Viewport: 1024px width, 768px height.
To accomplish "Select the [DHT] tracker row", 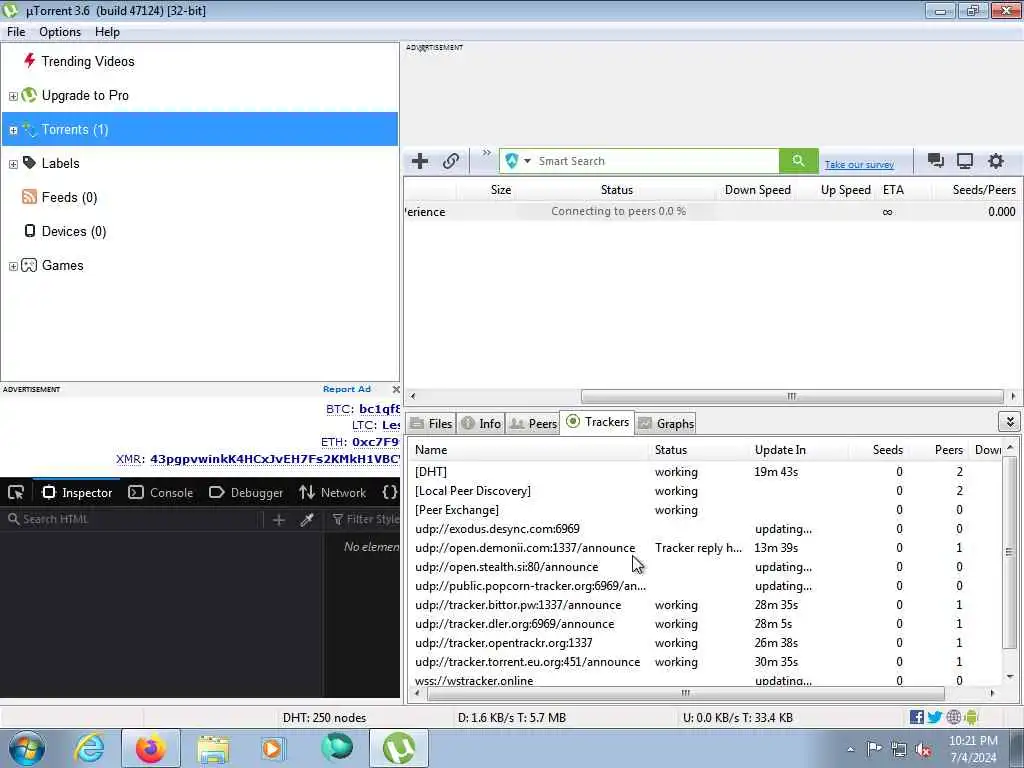I will 705,472.
